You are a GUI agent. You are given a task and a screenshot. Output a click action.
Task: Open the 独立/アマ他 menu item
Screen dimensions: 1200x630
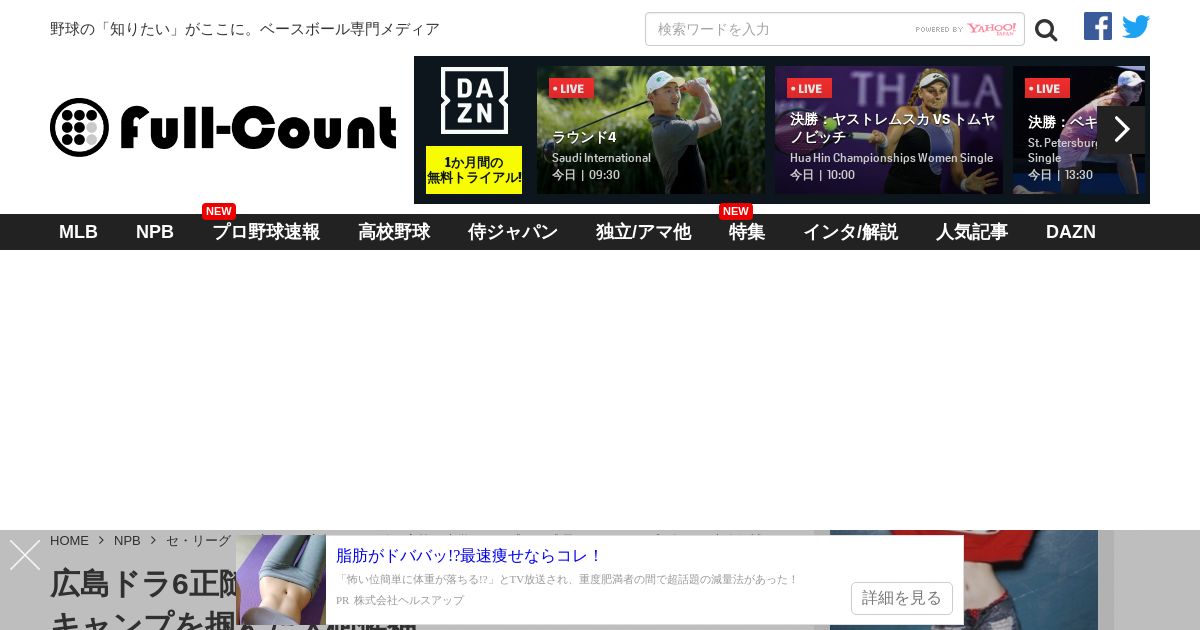(643, 232)
